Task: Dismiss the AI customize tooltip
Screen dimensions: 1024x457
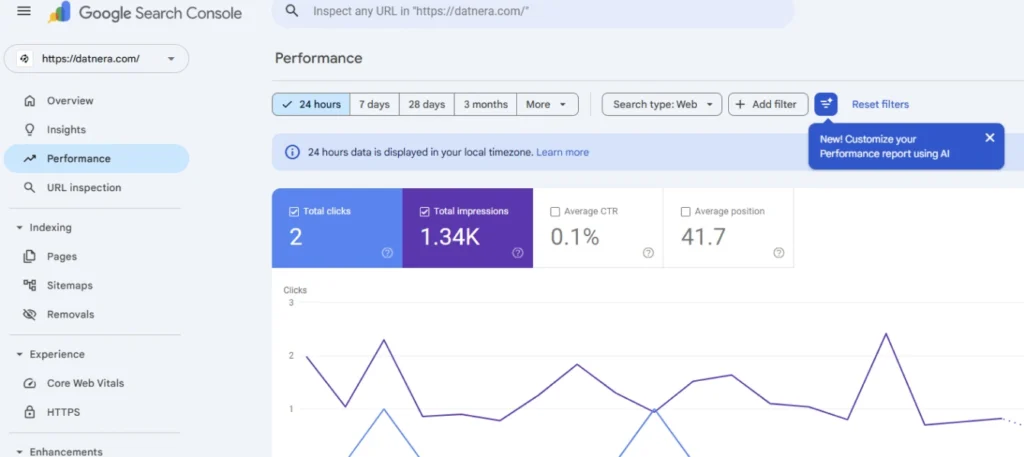Action: click(x=989, y=138)
